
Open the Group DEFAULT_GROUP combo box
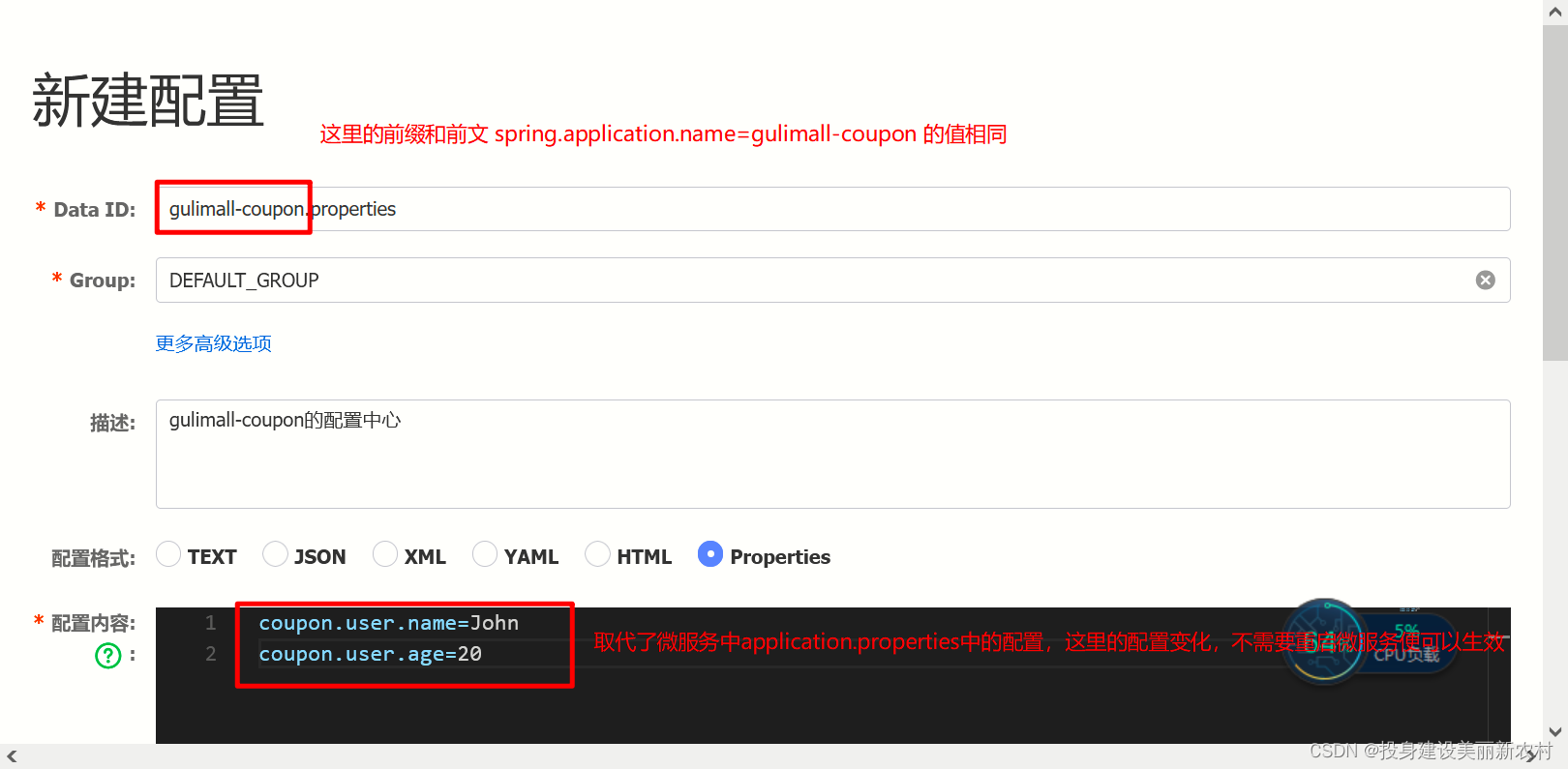click(832, 280)
